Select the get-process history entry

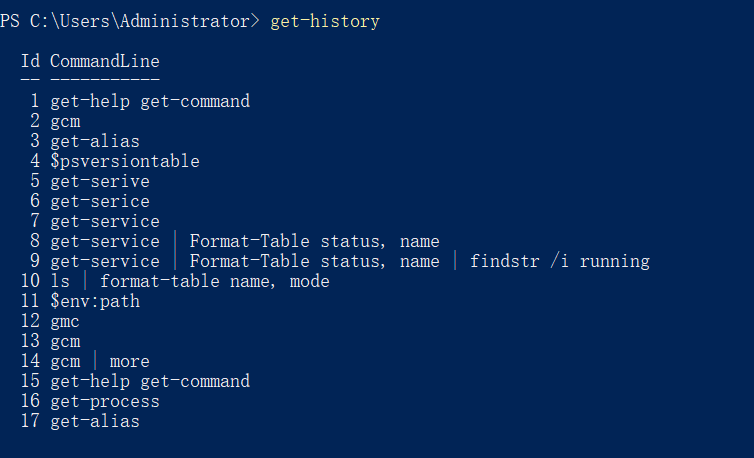pos(105,401)
